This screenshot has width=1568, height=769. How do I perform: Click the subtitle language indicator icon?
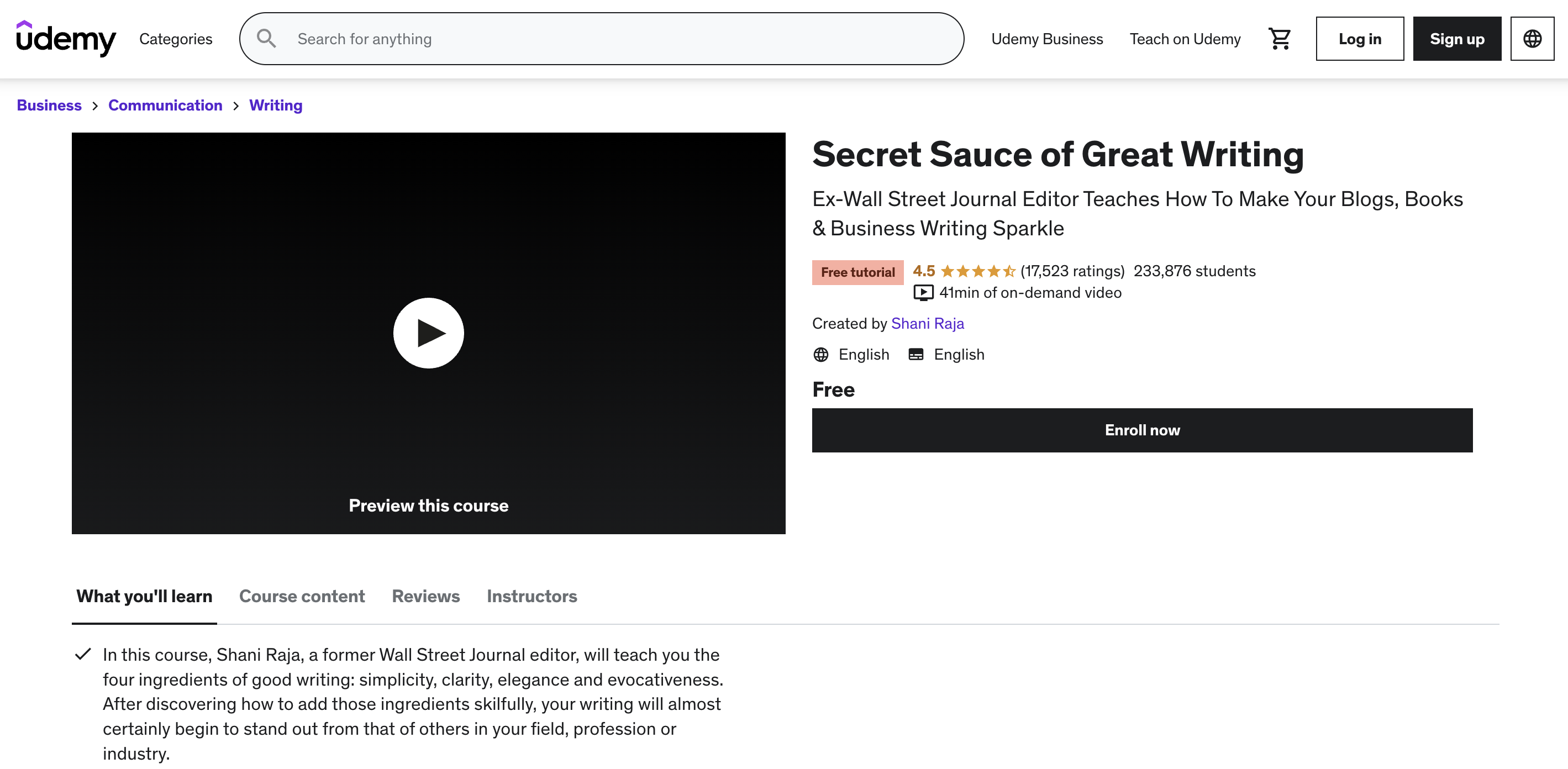(916, 354)
